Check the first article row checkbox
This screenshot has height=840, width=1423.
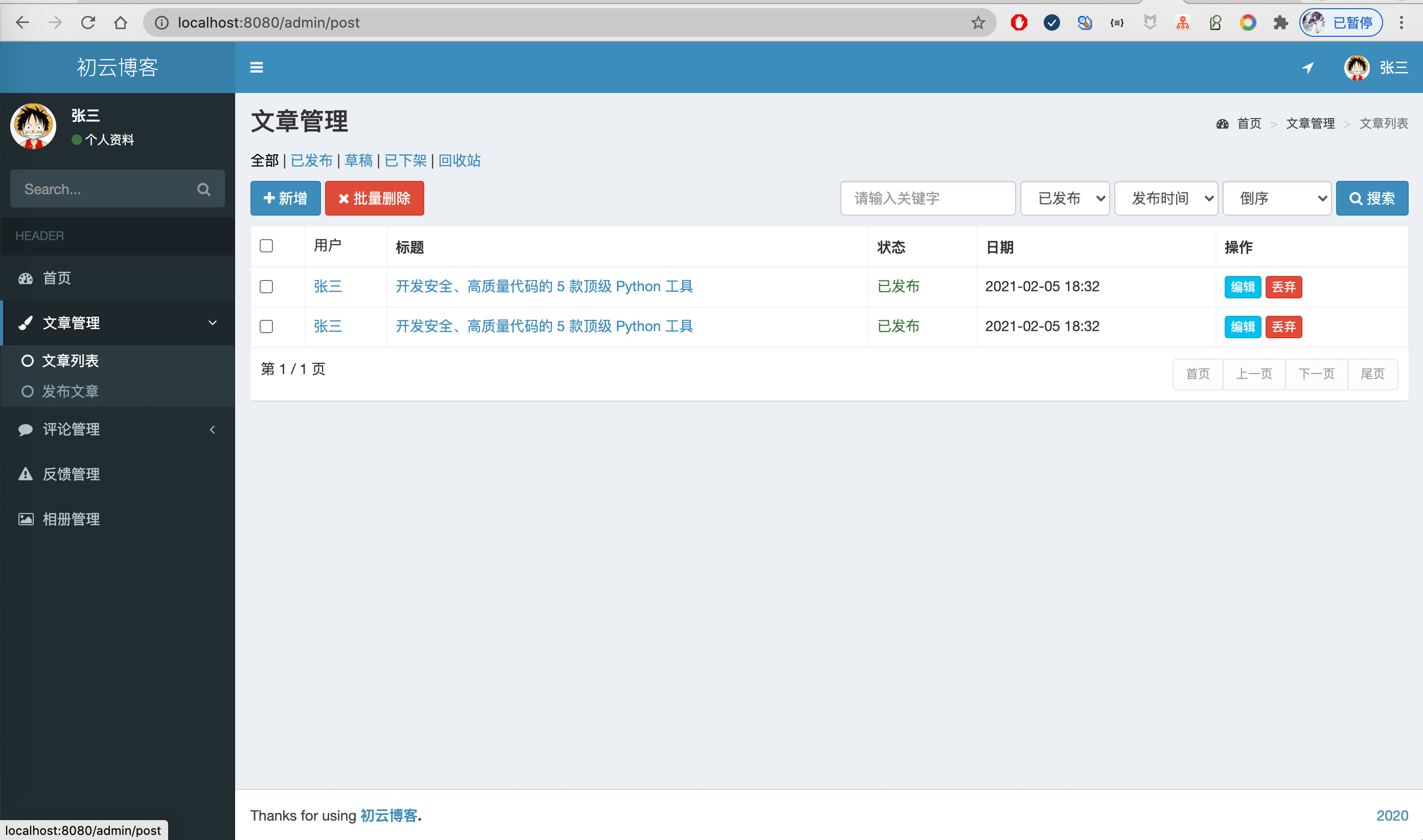tap(266, 287)
